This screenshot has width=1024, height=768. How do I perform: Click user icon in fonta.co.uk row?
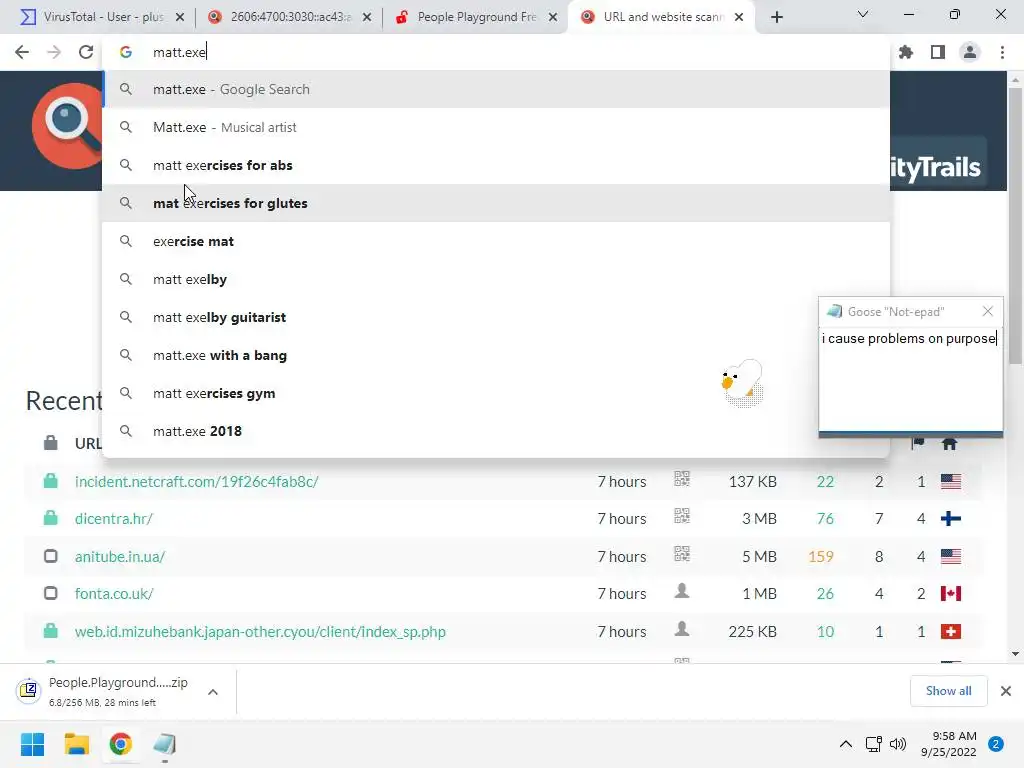[682, 591]
